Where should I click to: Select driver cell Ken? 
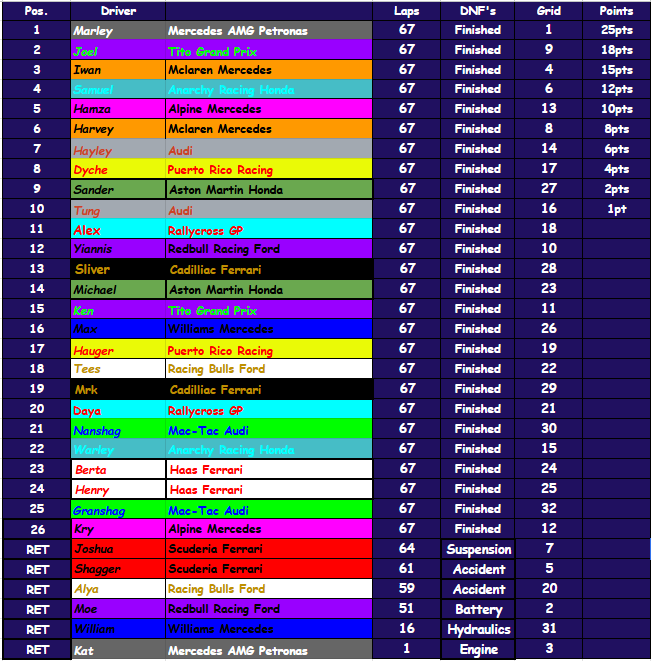click(x=118, y=310)
